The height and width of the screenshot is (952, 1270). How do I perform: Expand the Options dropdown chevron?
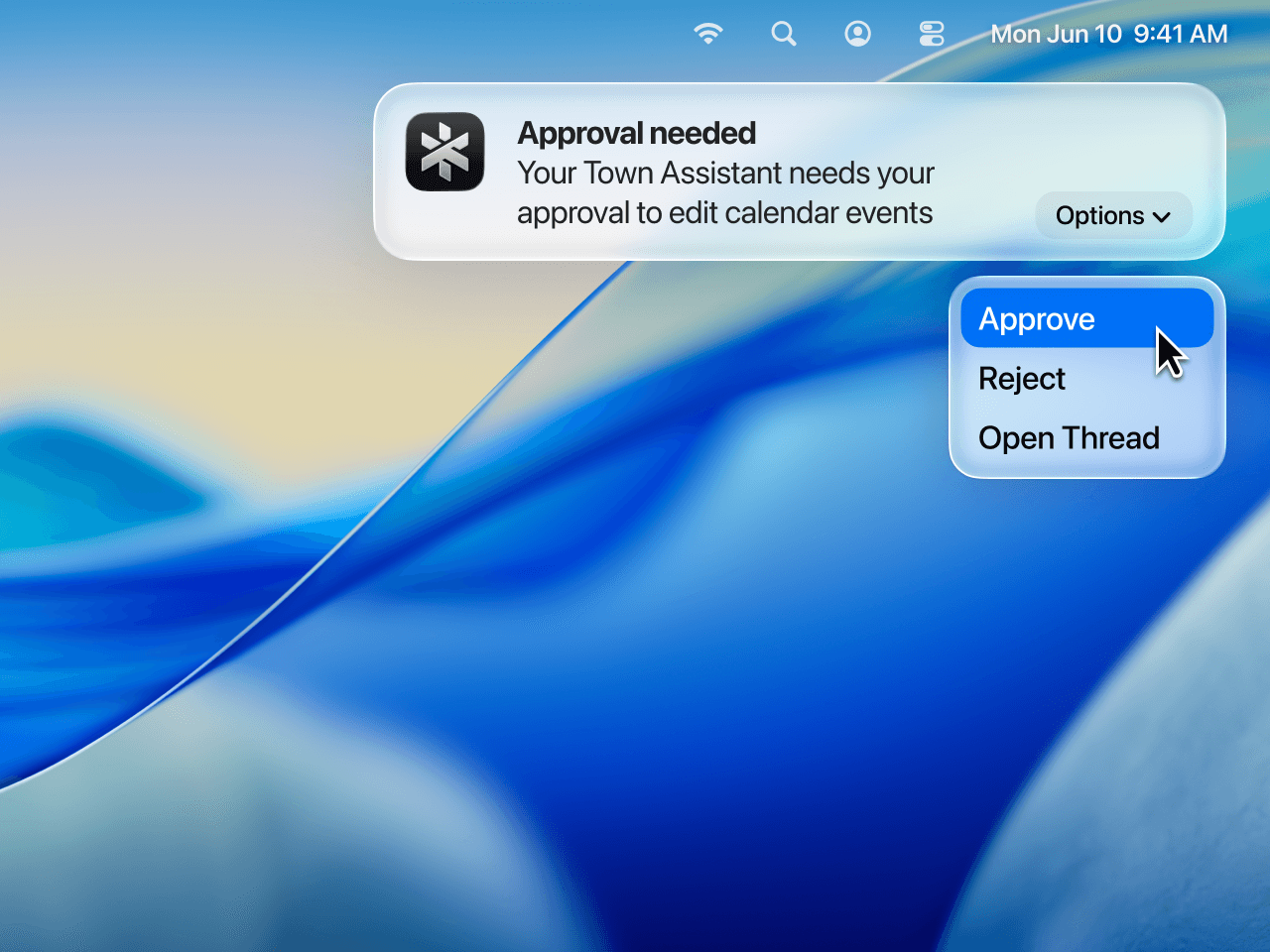pos(1163,215)
